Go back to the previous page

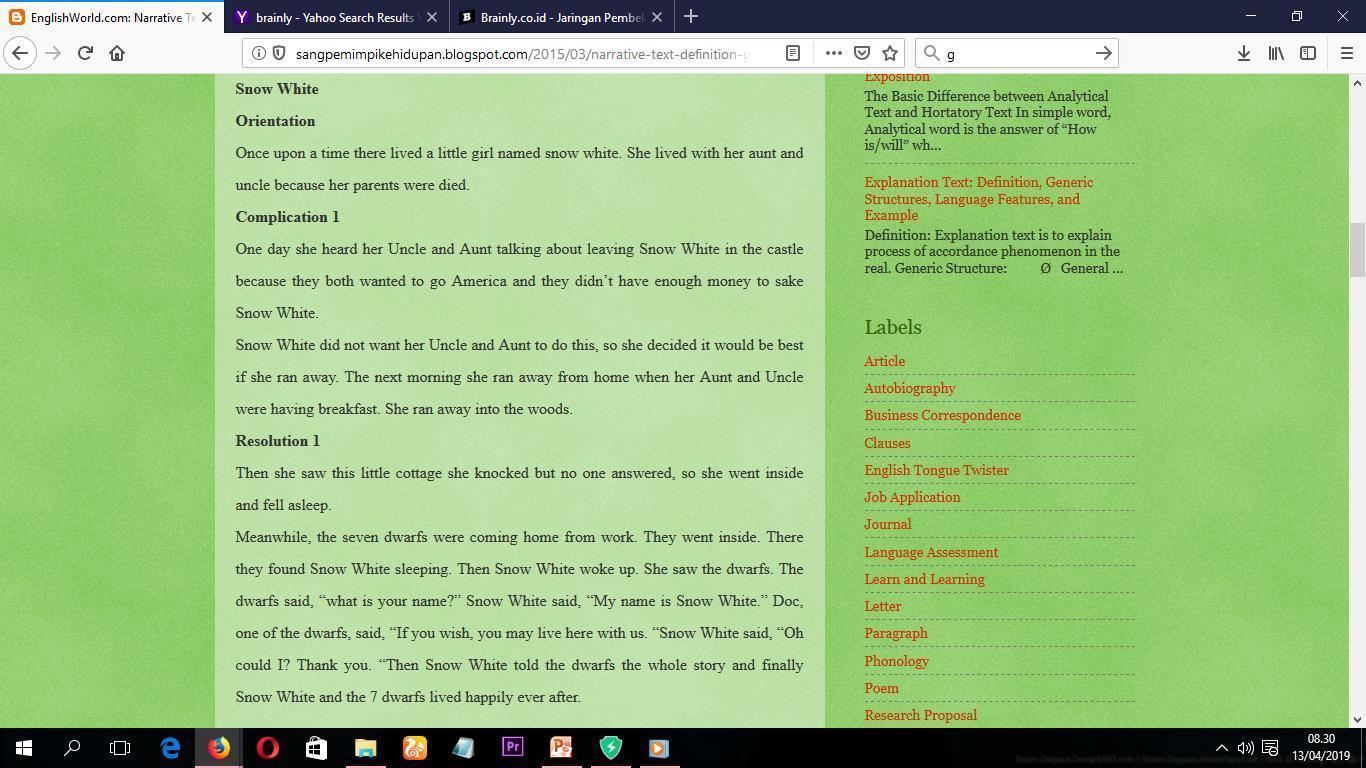click(20, 53)
